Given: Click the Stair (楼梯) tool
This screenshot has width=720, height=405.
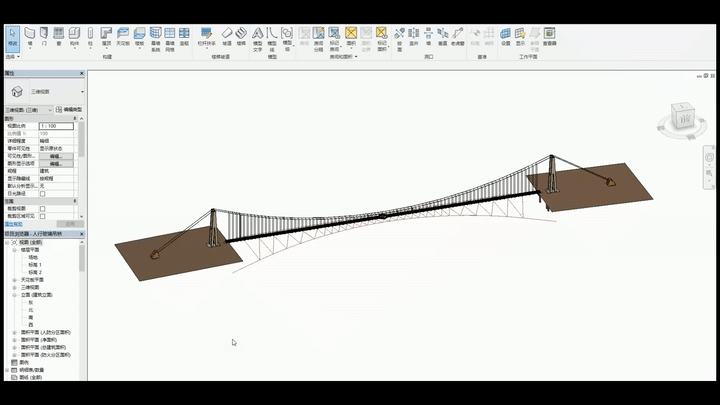Looking at the screenshot, I should 241,36.
